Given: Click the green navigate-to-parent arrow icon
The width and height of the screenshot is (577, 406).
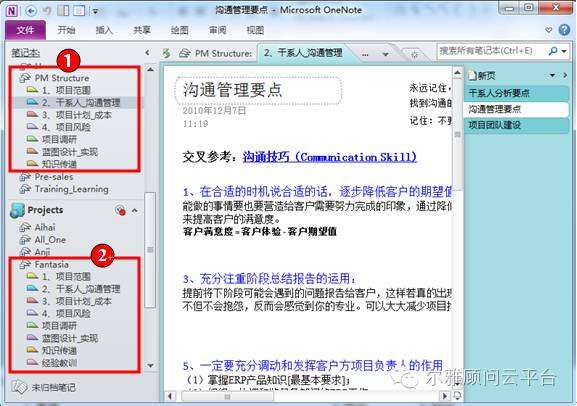Looking at the screenshot, I should (x=167, y=53).
